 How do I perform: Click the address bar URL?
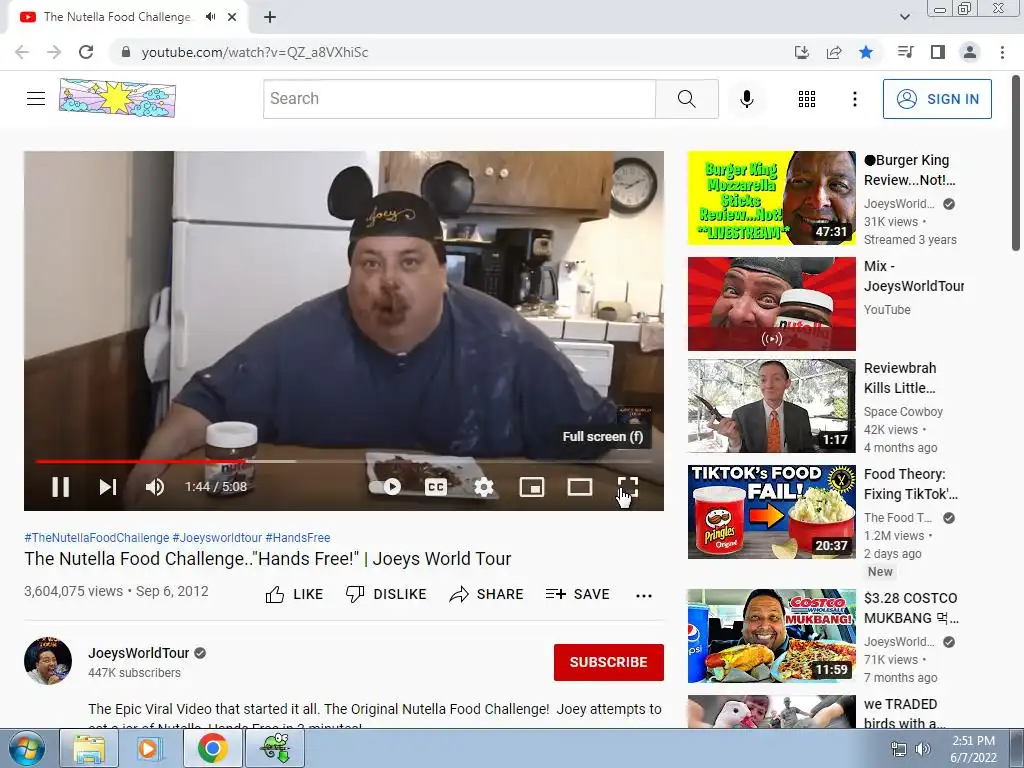pos(255,52)
